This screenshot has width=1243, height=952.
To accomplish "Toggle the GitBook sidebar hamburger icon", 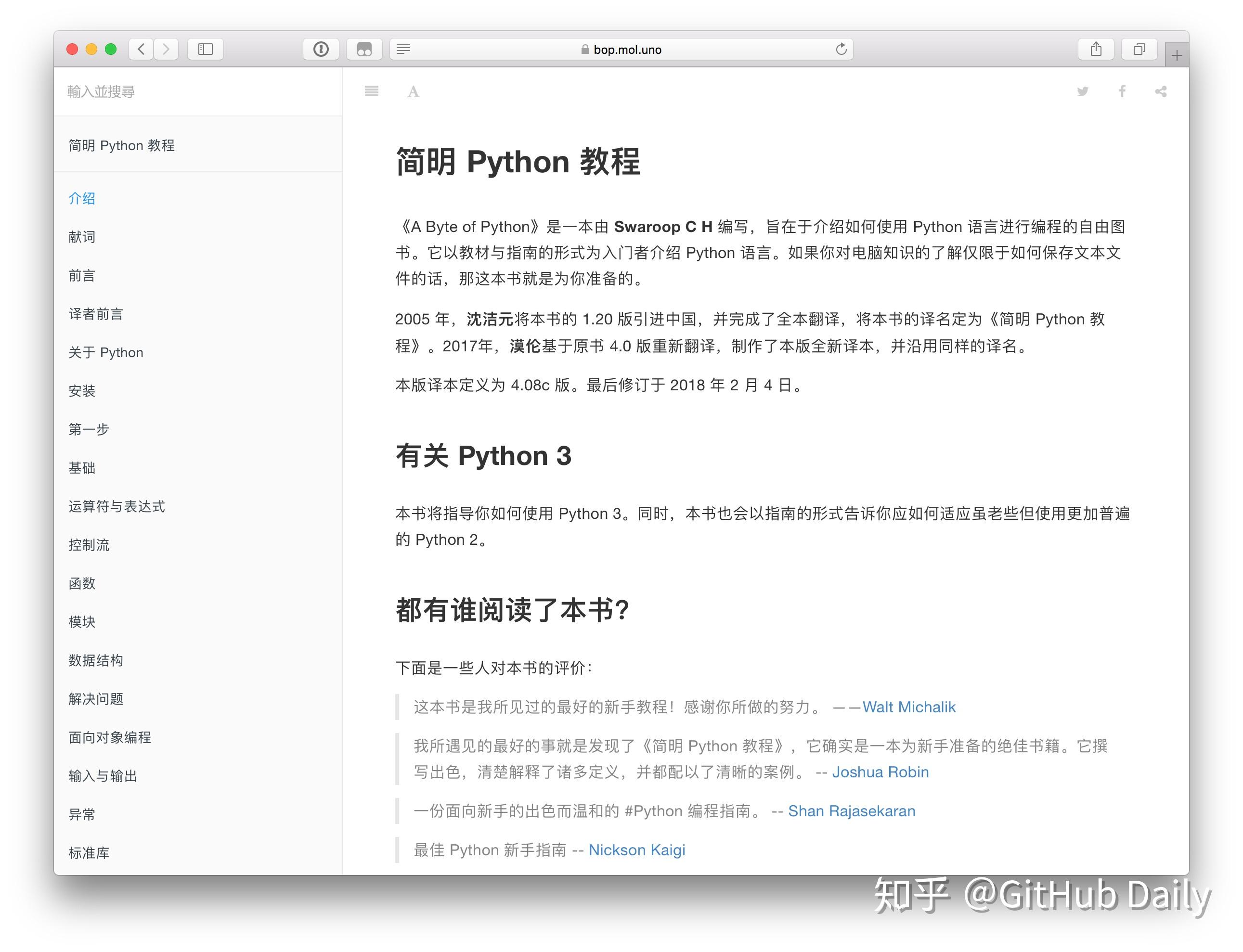I will [371, 91].
